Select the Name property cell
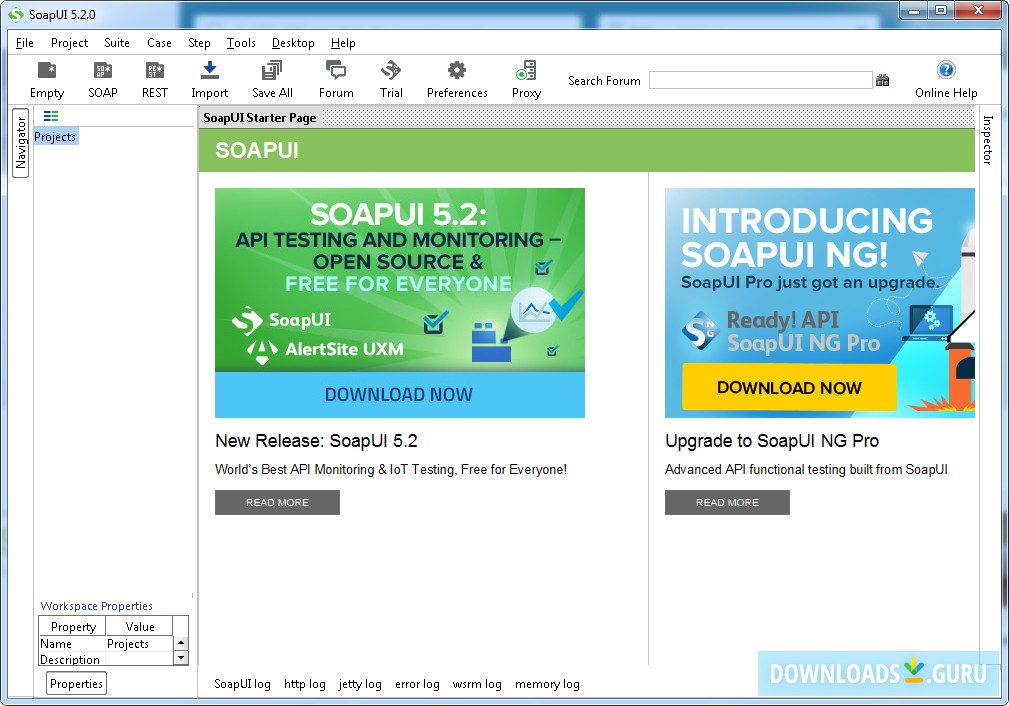 coord(72,644)
